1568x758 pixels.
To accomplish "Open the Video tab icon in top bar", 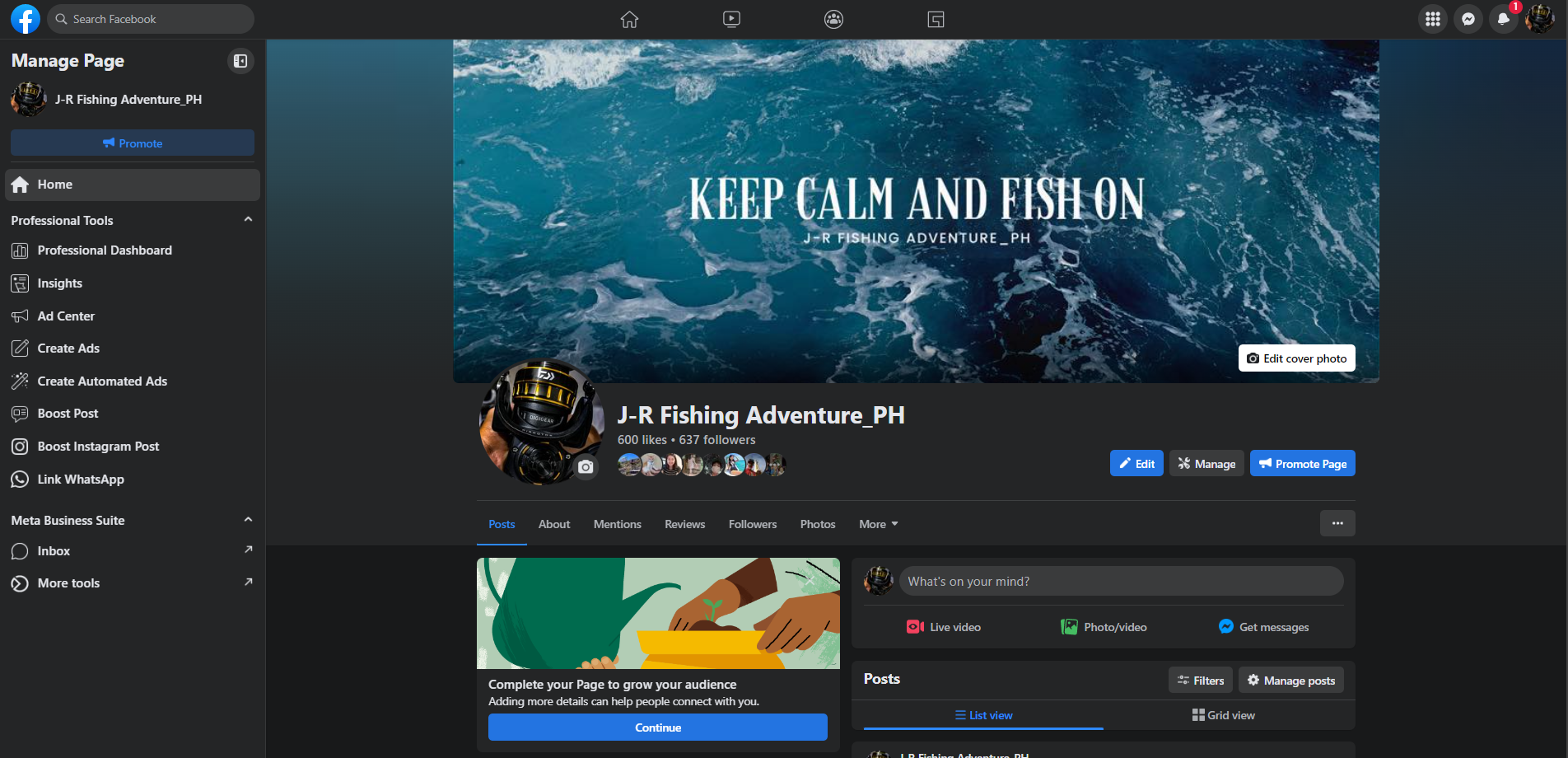I will (x=731, y=19).
